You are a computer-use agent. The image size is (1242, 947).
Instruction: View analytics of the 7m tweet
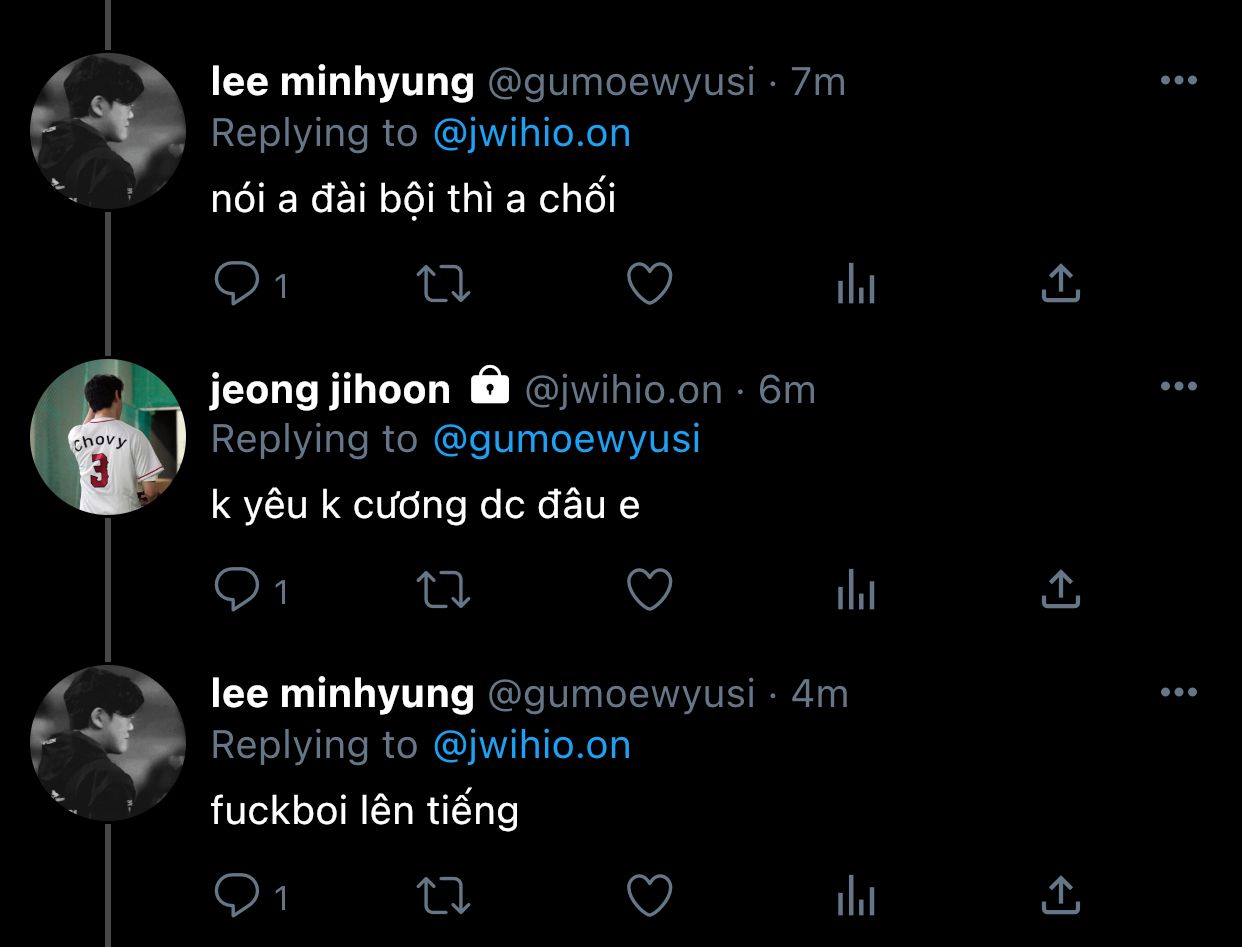pyautogui.click(x=855, y=287)
